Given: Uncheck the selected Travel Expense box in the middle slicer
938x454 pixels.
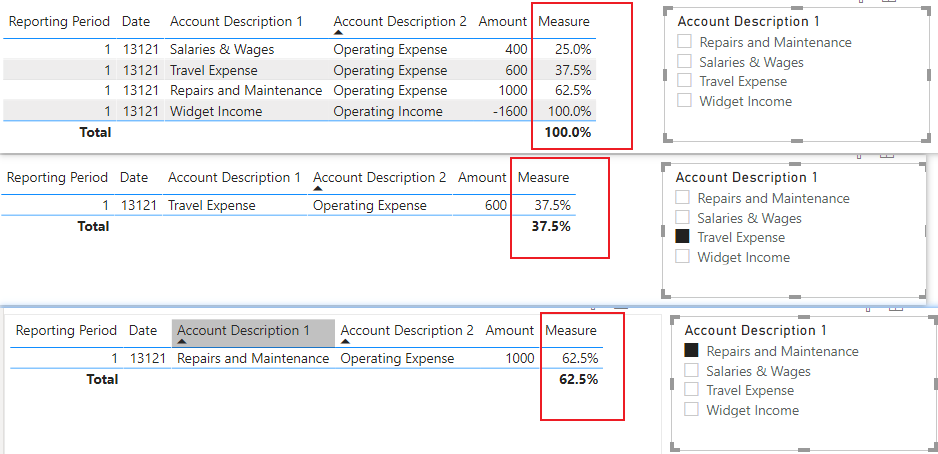Looking at the screenshot, I should pos(683,237).
